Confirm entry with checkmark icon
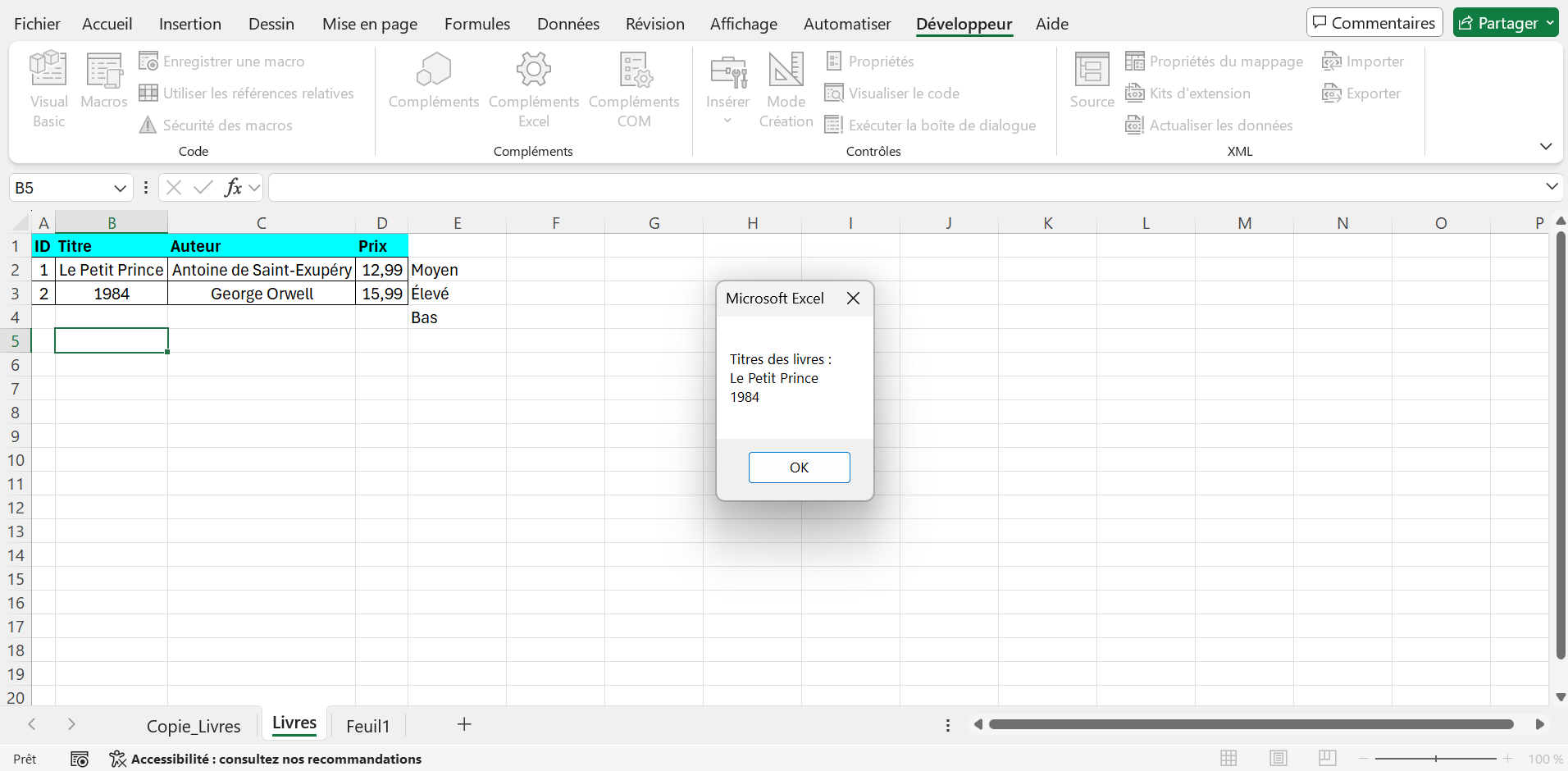 203,188
